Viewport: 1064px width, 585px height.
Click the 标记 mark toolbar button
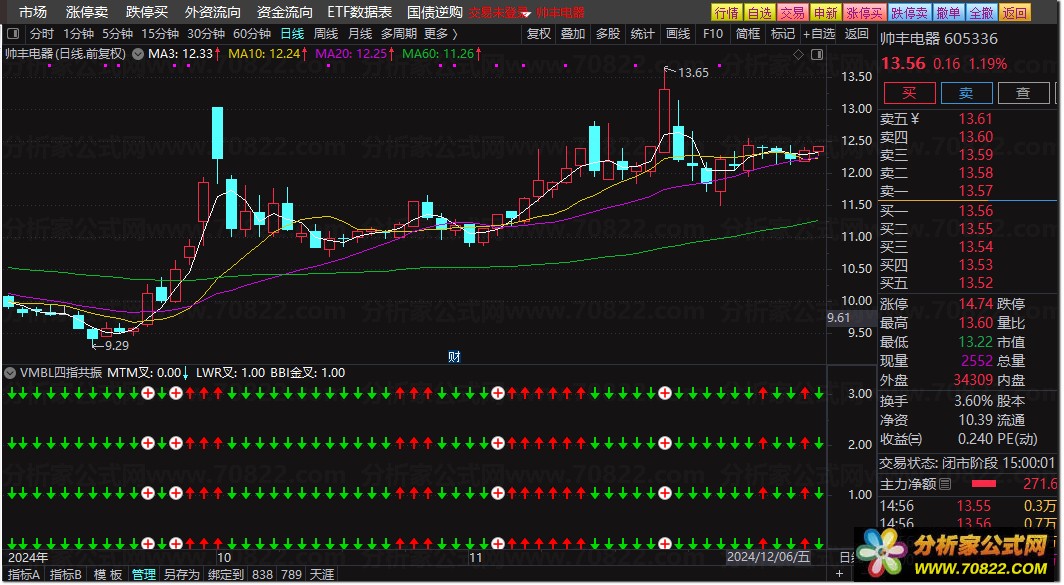(782, 33)
